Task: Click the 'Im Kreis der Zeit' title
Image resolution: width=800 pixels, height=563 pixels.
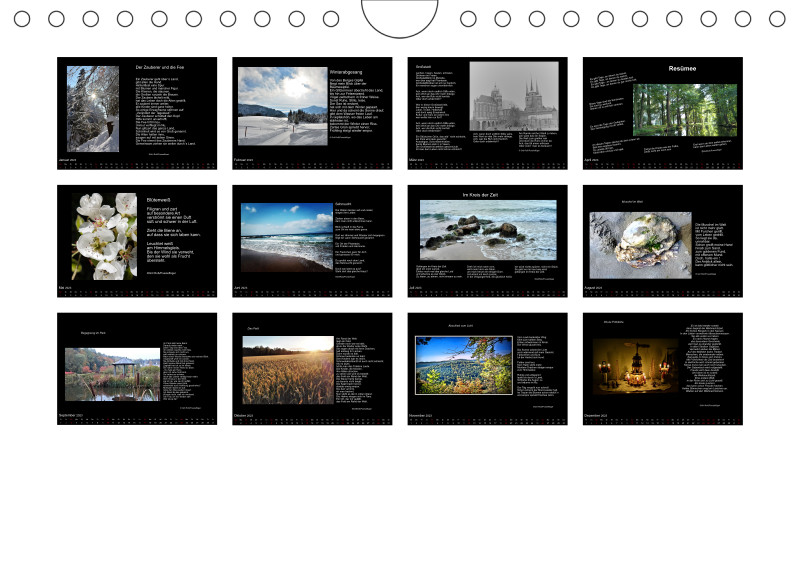Action: click(x=480, y=195)
